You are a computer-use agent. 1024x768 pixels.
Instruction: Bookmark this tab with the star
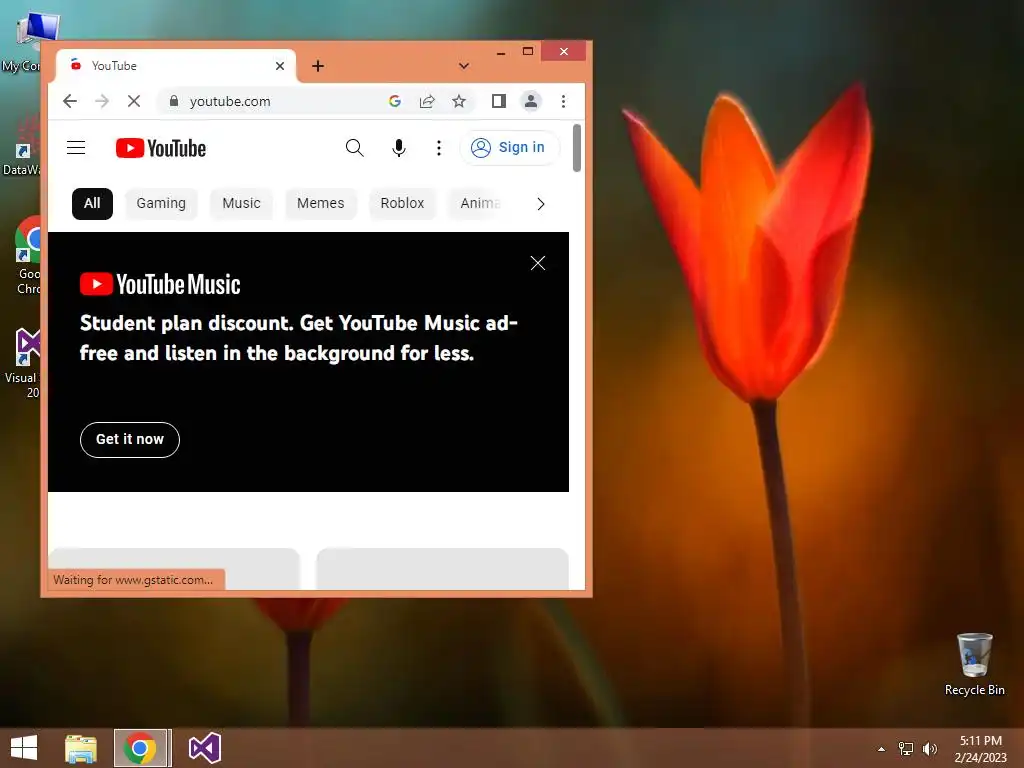pyautogui.click(x=459, y=101)
